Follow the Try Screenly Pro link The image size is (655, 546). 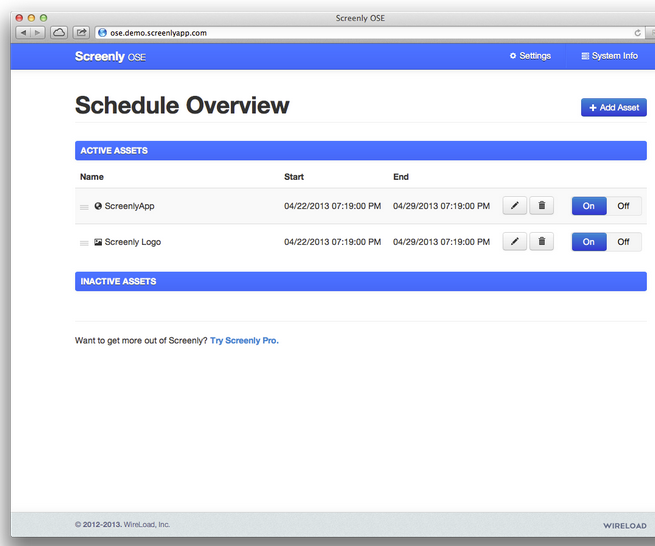pyautogui.click(x=244, y=340)
